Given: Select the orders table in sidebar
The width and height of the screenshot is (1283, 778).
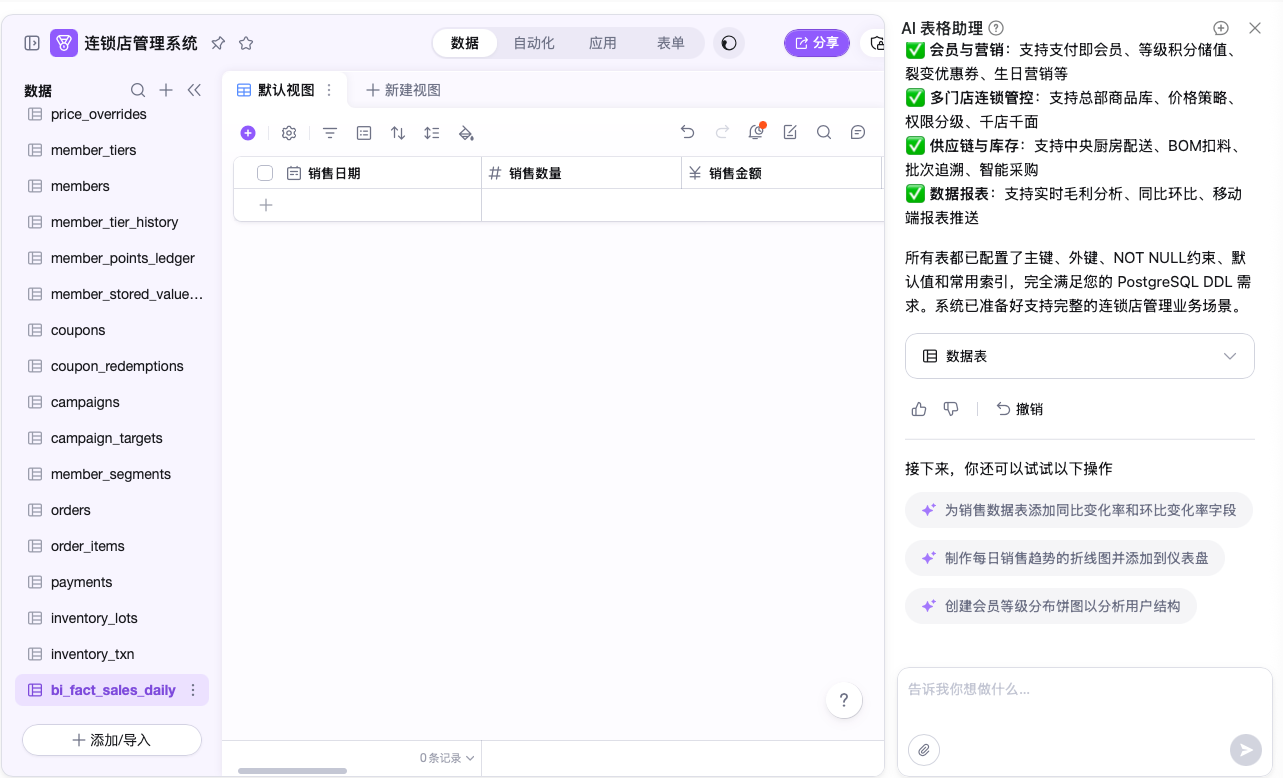Looking at the screenshot, I should pyautogui.click(x=71, y=510).
